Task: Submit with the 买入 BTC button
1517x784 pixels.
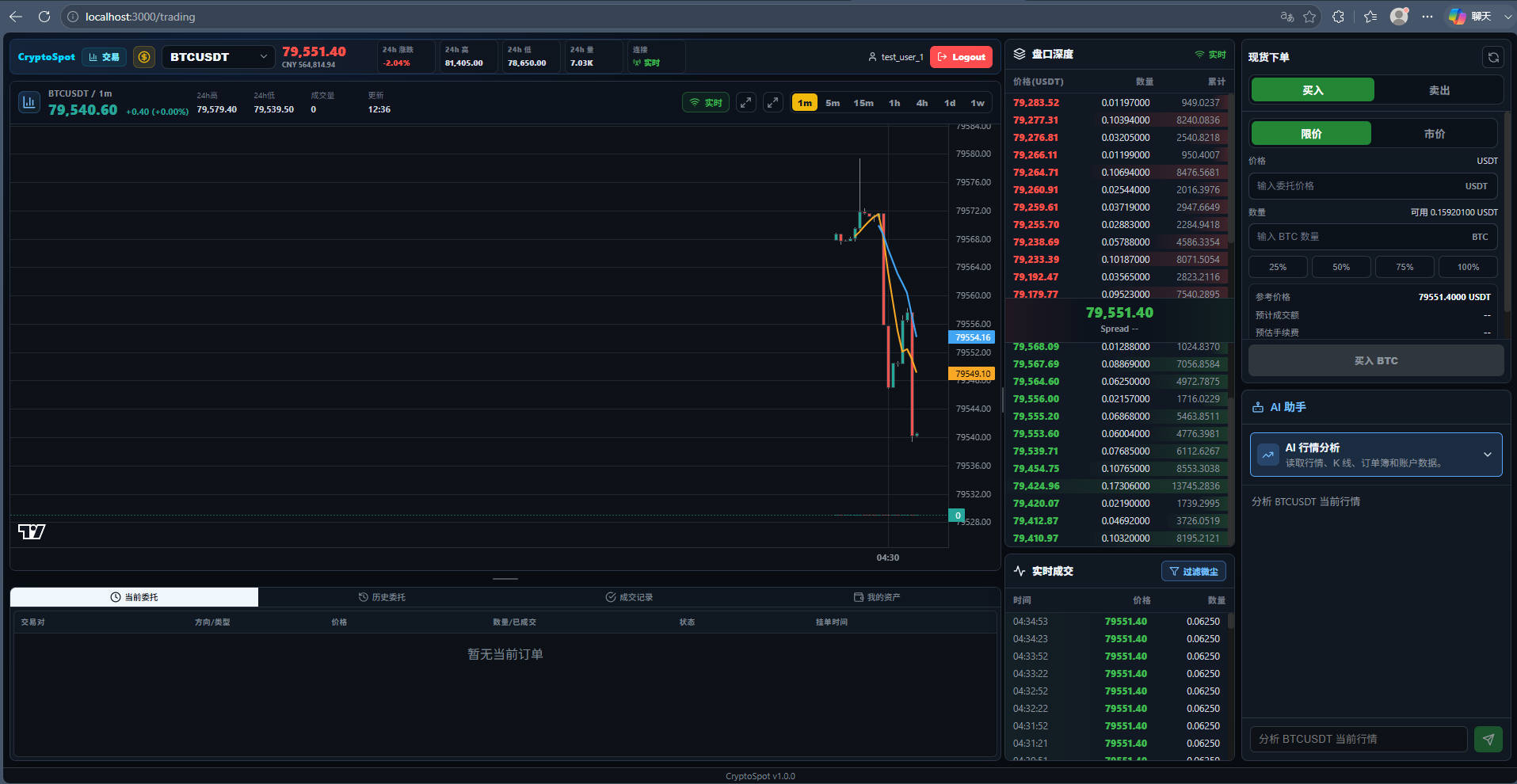Action: [x=1376, y=360]
